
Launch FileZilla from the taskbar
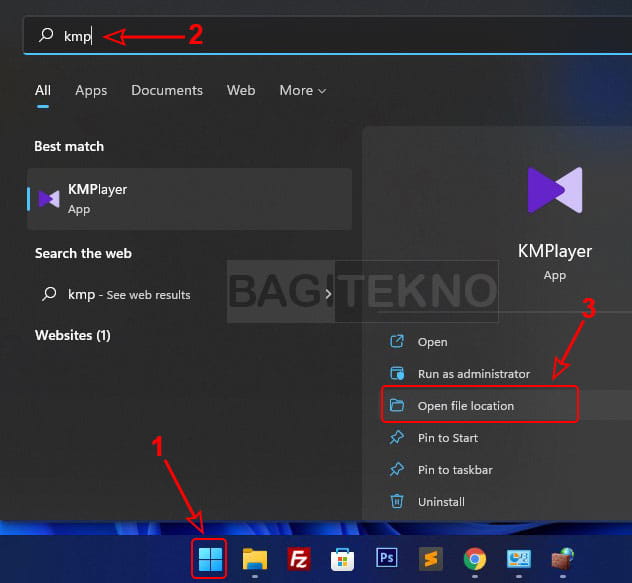click(x=299, y=559)
